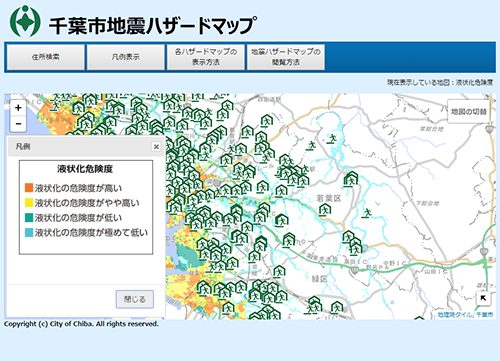Click the green 危険度が低い legend swatch
This screenshot has height=361, width=500.
pos(29,218)
